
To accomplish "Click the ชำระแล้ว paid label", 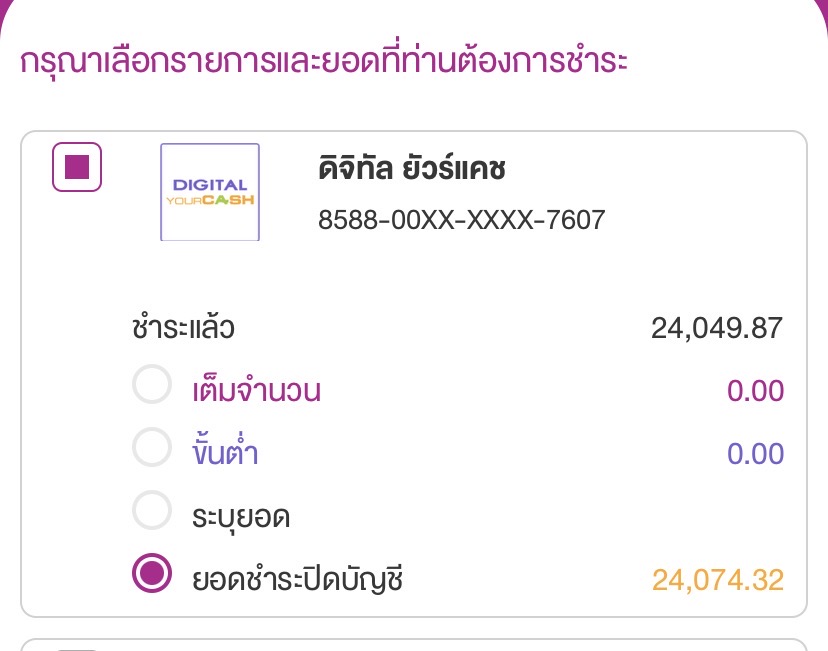I will click(x=183, y=327).
